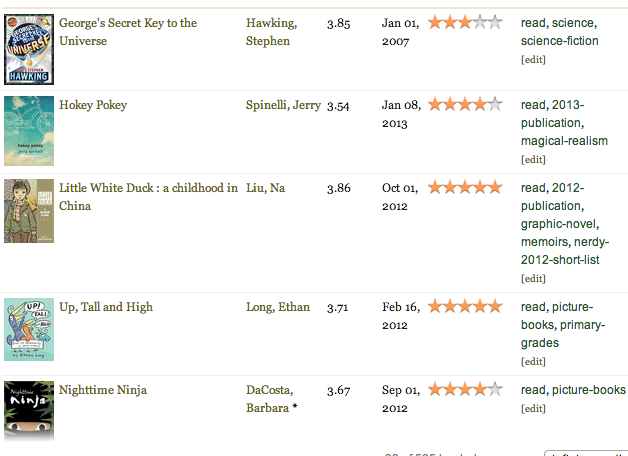Screen dimensions: 628x456
Task: Open George's Secret Key book cover thumbnail
Action: (x=29, y=50)
